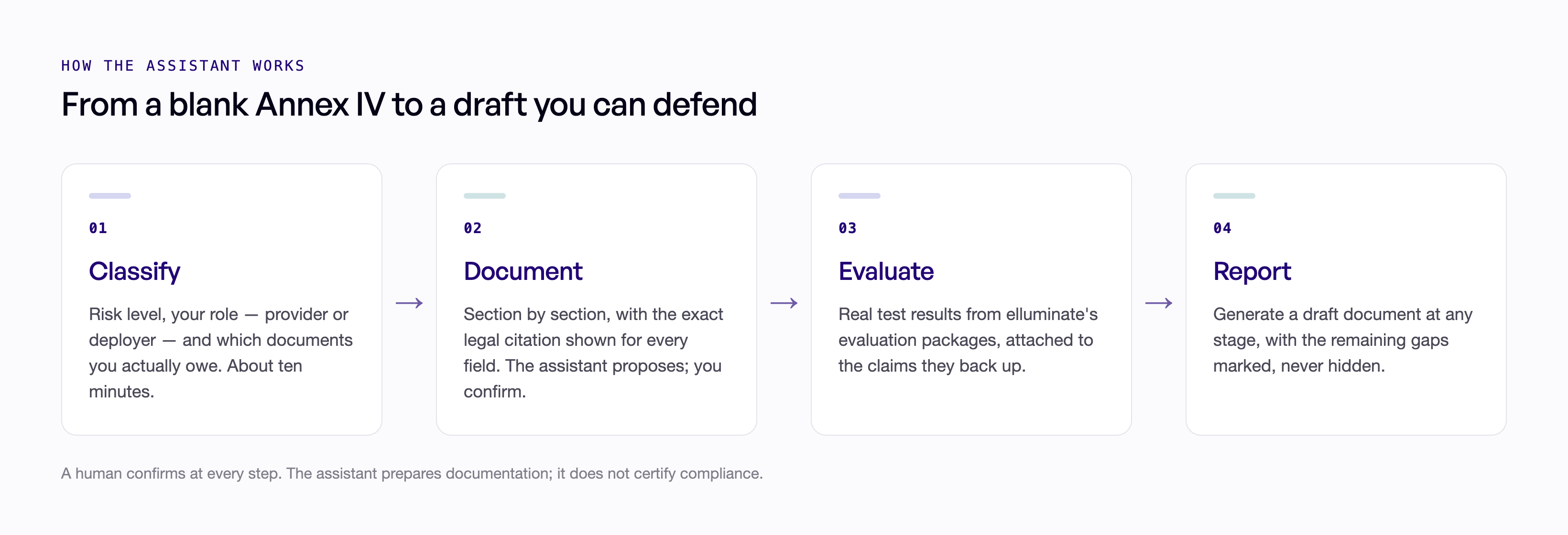
Task: Click the Document description starting "Section by section"
Action: 593,353
